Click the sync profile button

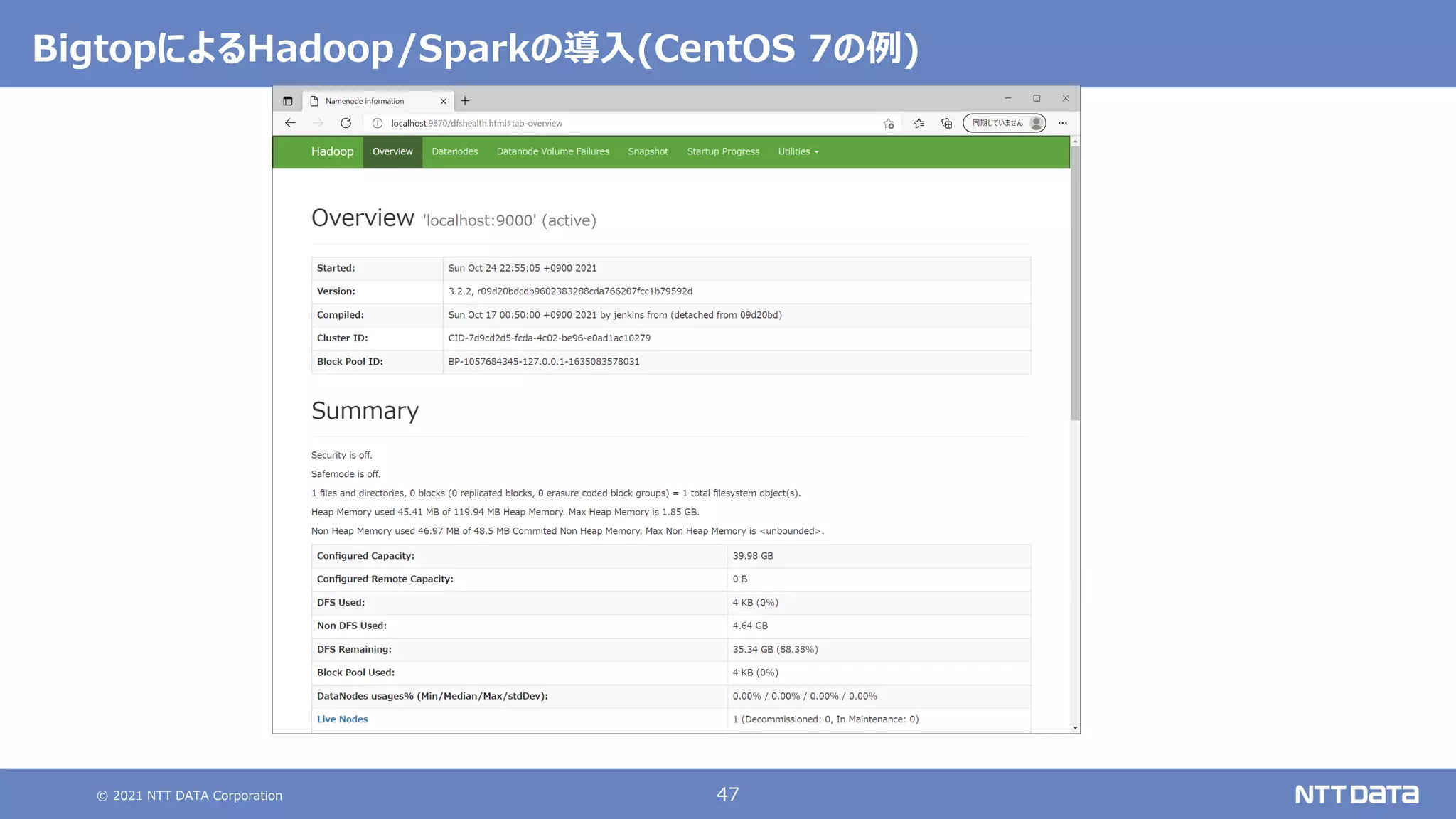point(1005,123)
